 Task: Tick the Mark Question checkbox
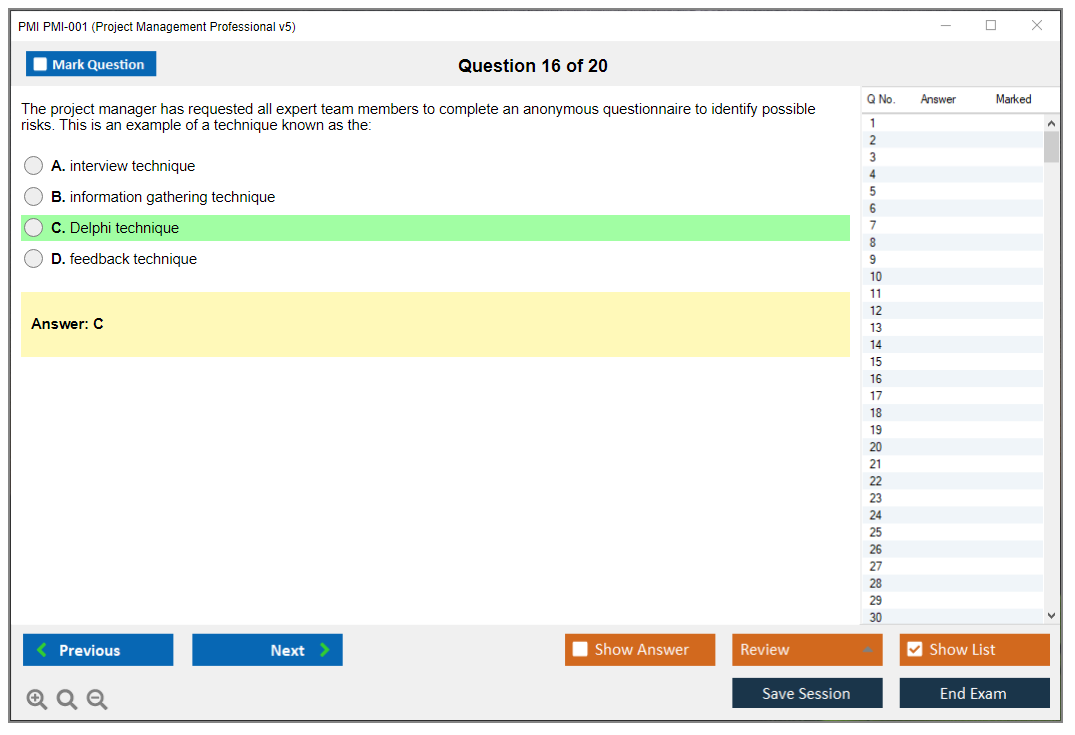pos(41,64)
